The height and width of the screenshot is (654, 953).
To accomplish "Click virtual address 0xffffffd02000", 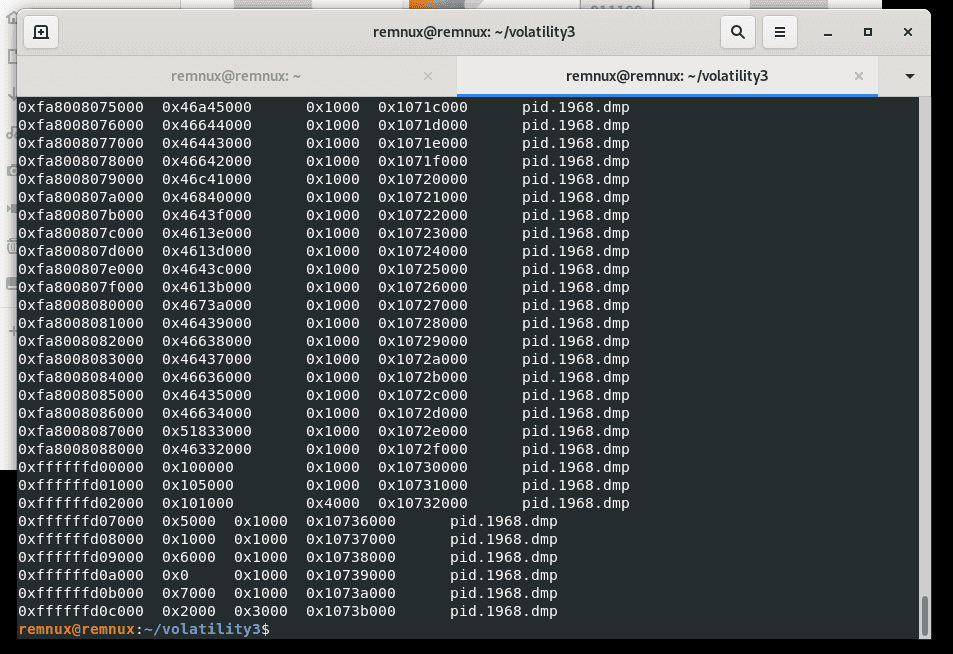I will 81,503.
